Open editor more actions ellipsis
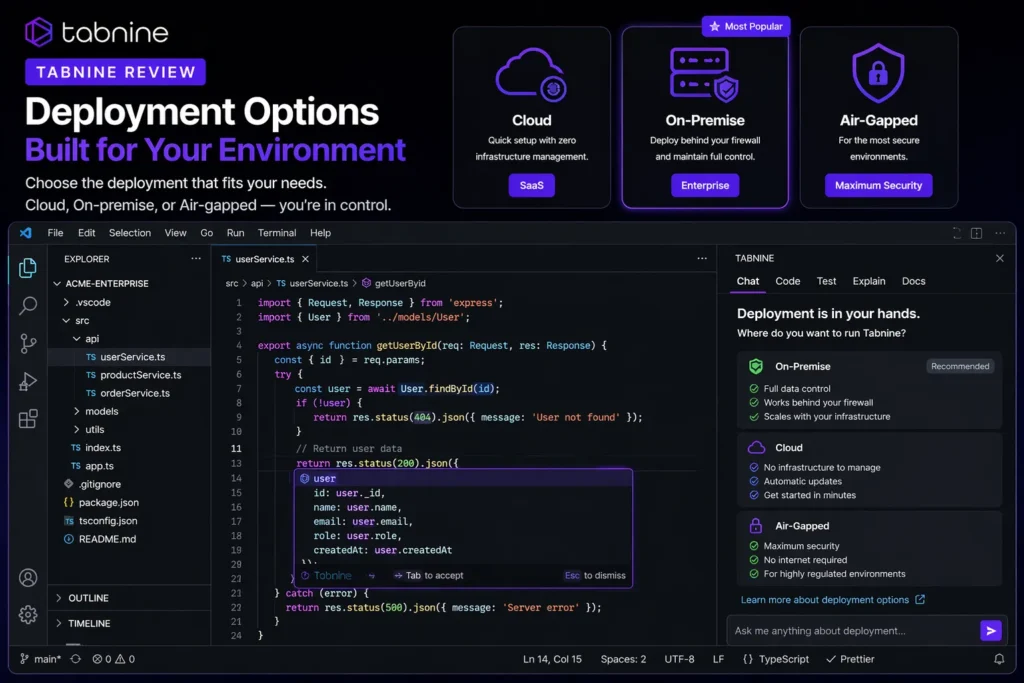This screenshot has width=1024, height=683. coord(702,259)
